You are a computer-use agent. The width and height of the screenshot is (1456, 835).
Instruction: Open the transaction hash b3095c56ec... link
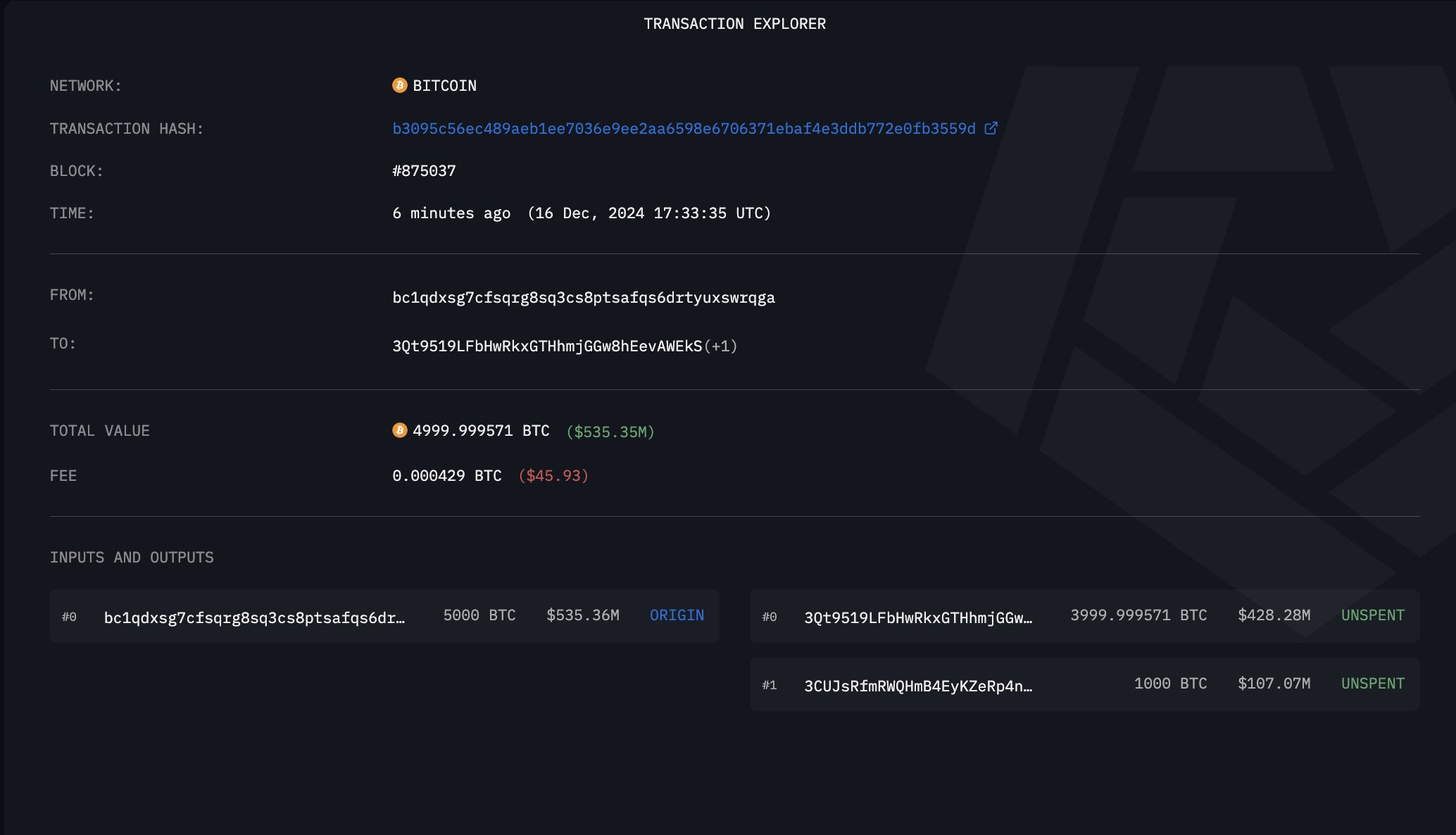pos(684,129)
